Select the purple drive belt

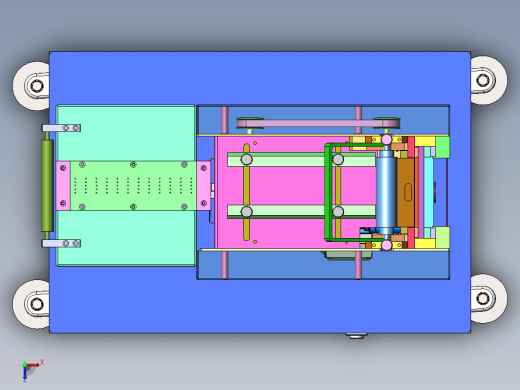[x=318, y=124]
